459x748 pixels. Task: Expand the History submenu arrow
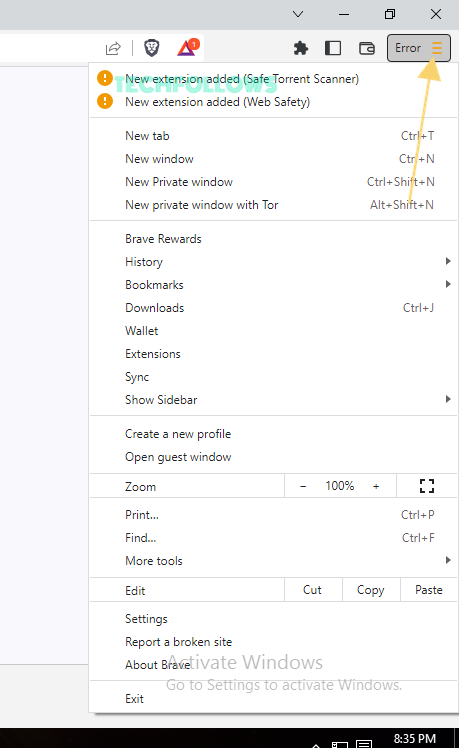[448, 261]
